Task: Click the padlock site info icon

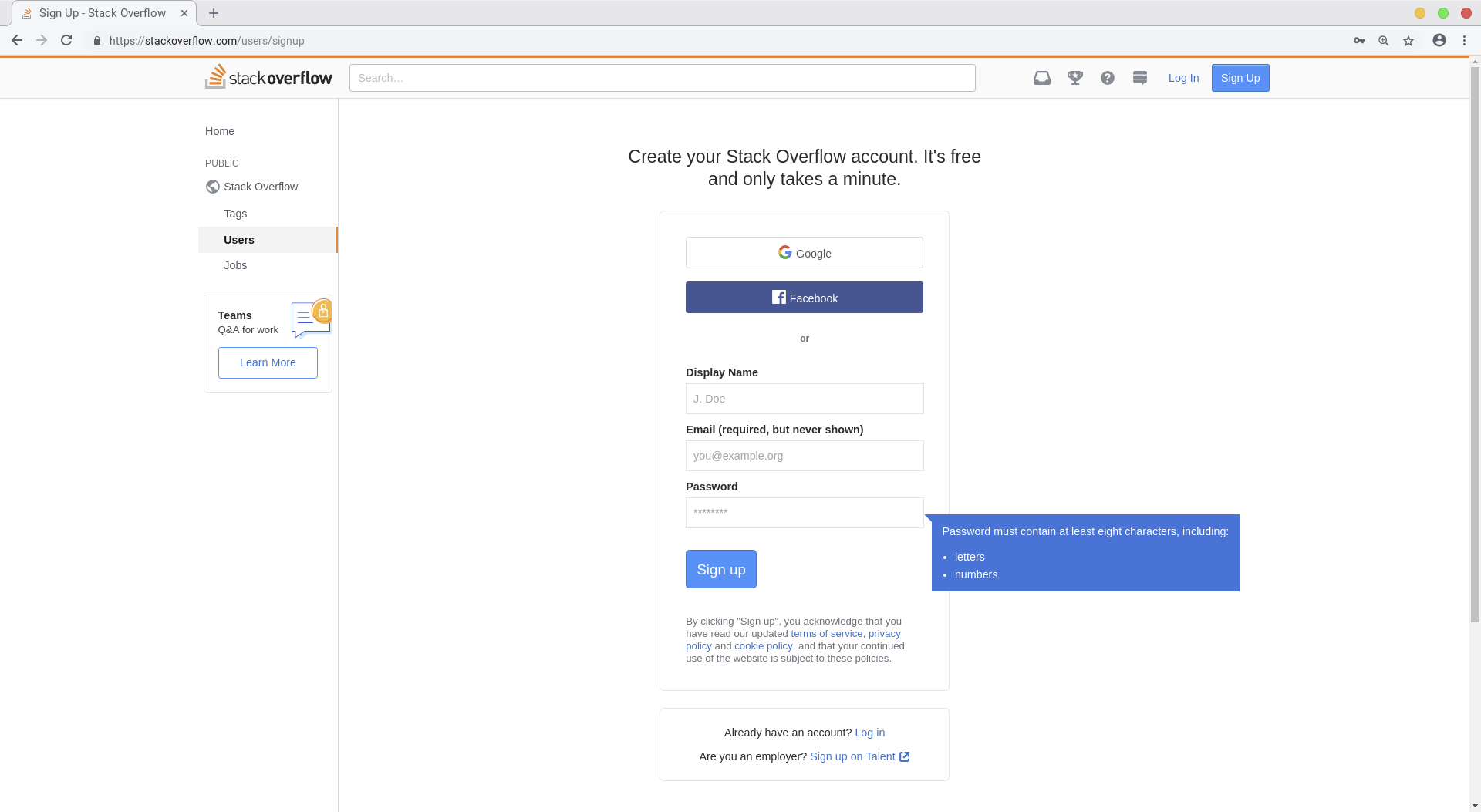Action: [x=97, y=41]
